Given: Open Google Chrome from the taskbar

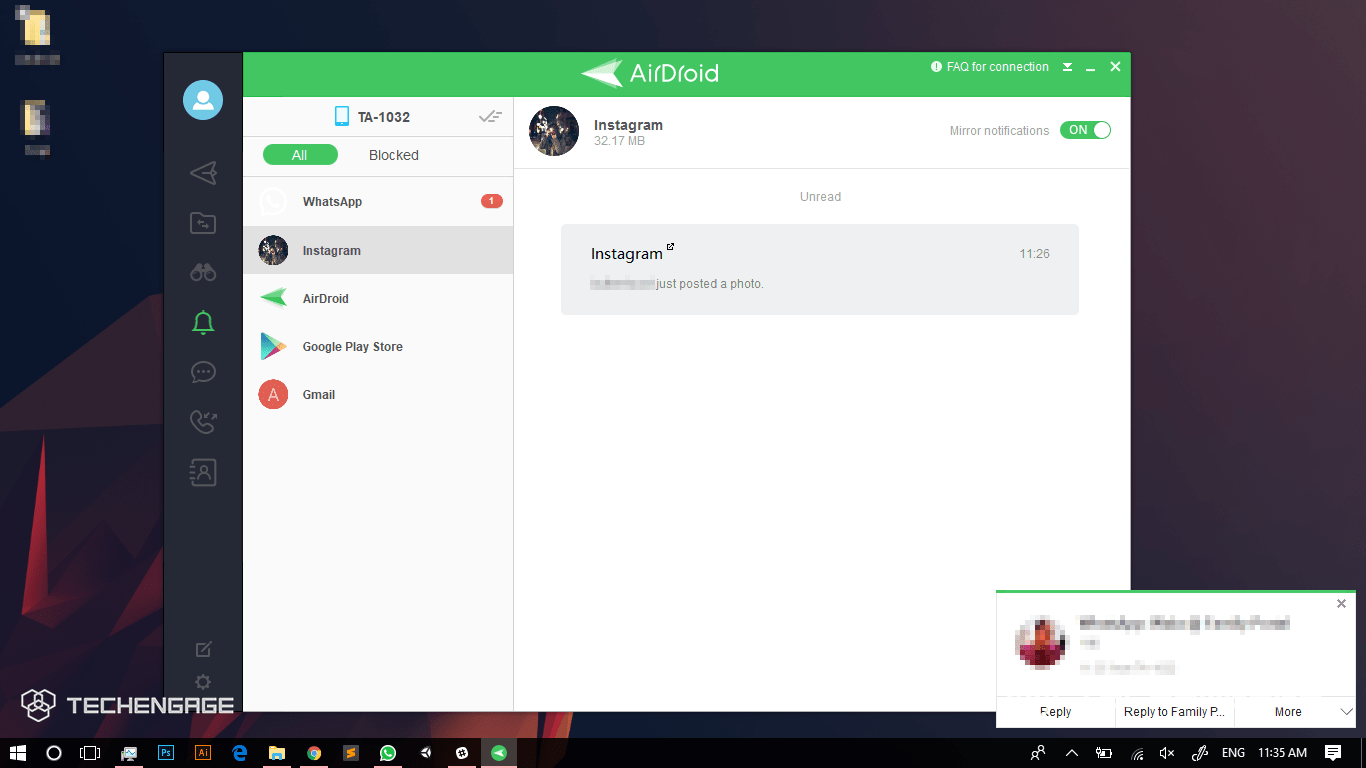Looking at the screenshot, I should click(314, 753).
